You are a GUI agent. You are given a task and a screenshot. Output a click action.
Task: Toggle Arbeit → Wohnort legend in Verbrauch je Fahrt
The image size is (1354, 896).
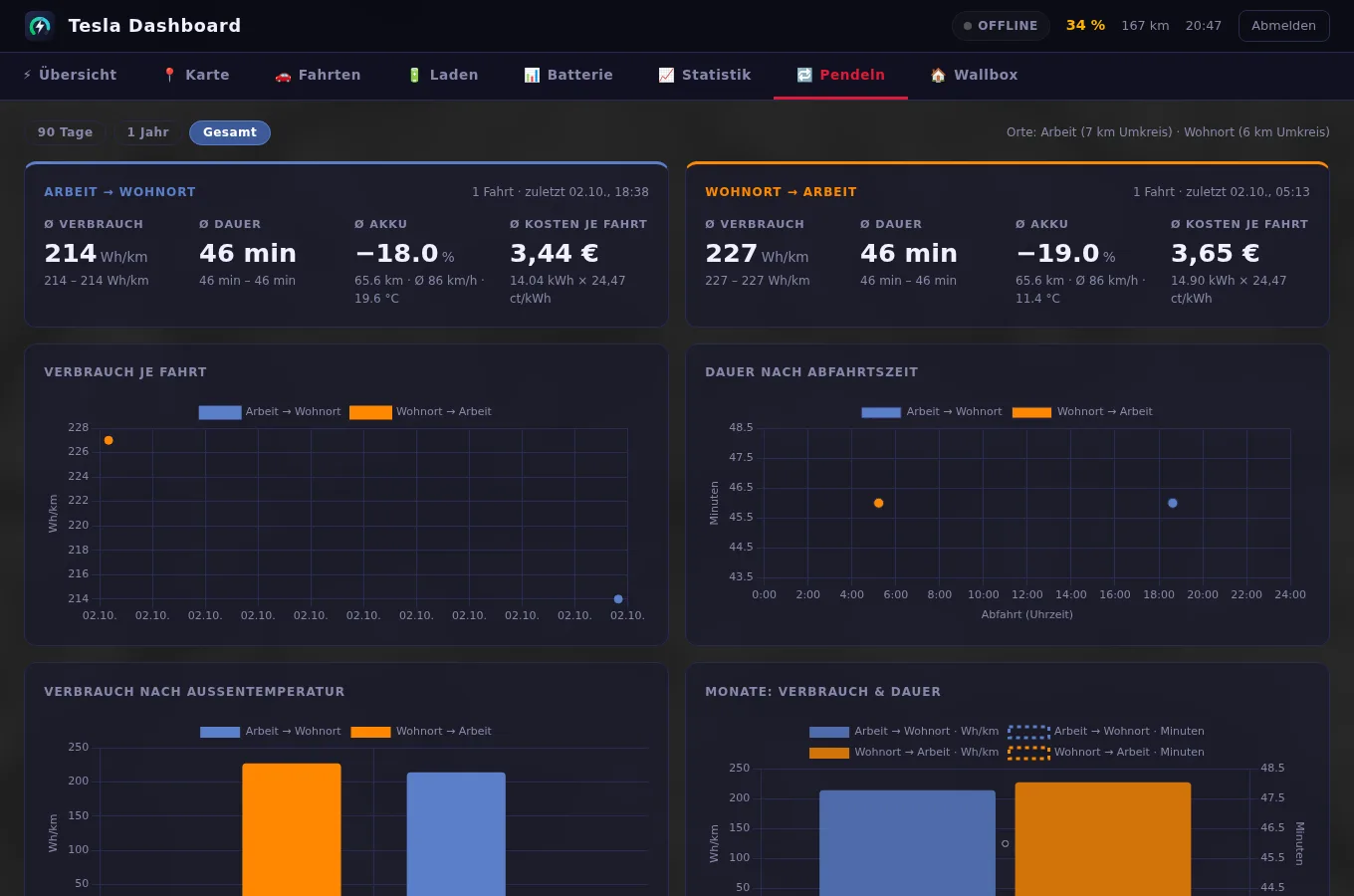pyautogui.click(x=269, y=412)
